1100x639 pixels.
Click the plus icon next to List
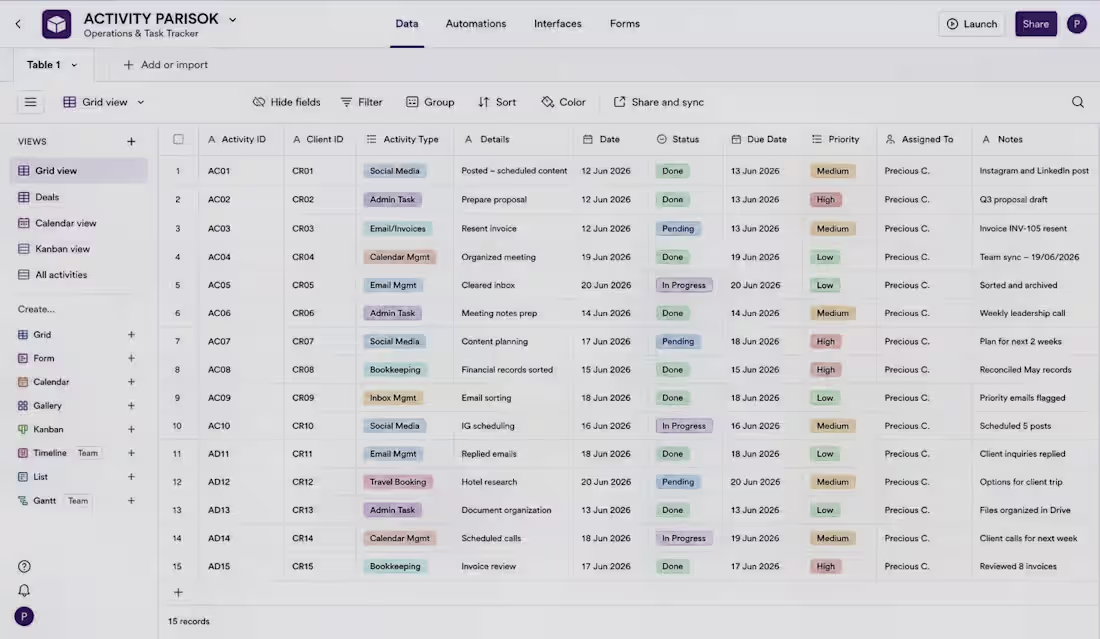131,477
